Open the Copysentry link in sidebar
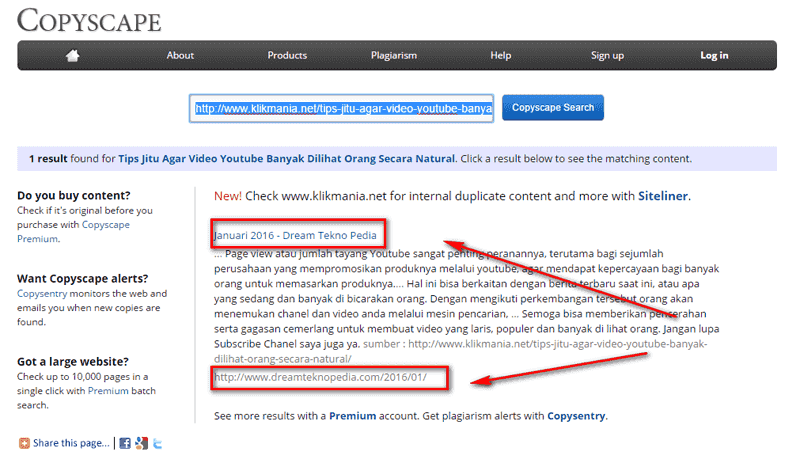The image size is (800, 463). pos(42,294)
